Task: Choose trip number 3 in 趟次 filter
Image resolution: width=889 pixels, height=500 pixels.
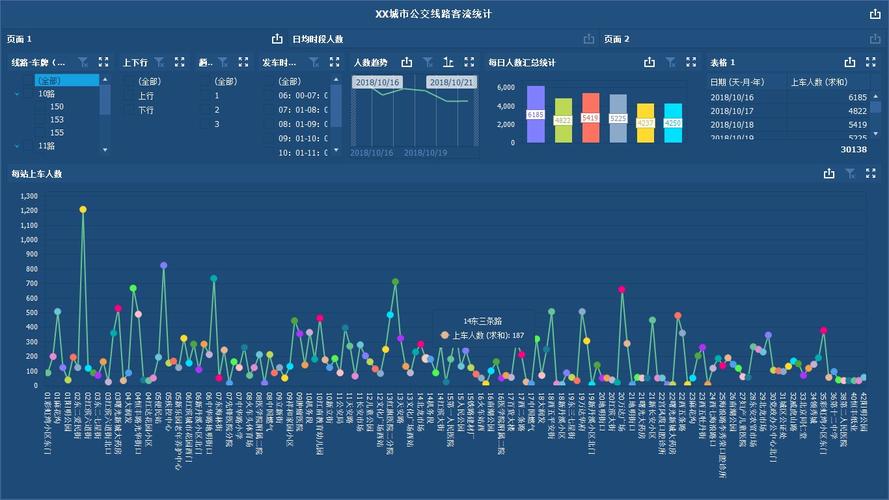Action: click(x=217, y=124)
